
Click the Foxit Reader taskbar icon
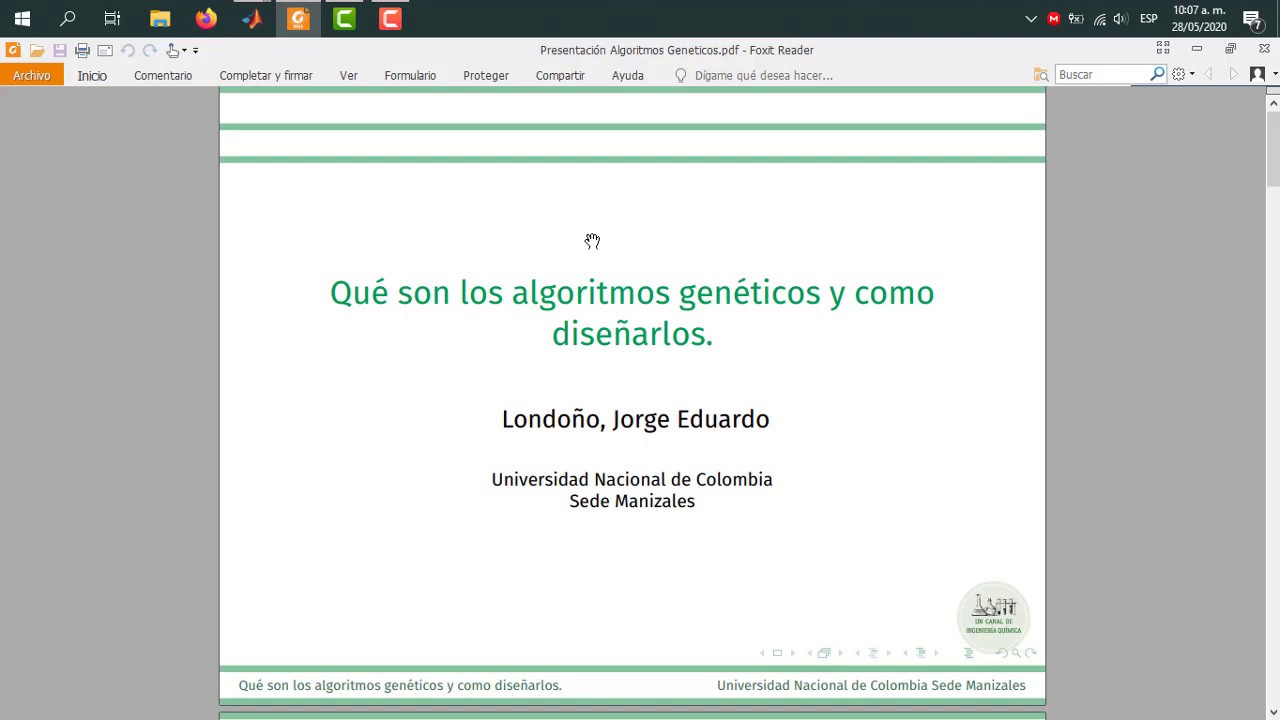point(298,18)
